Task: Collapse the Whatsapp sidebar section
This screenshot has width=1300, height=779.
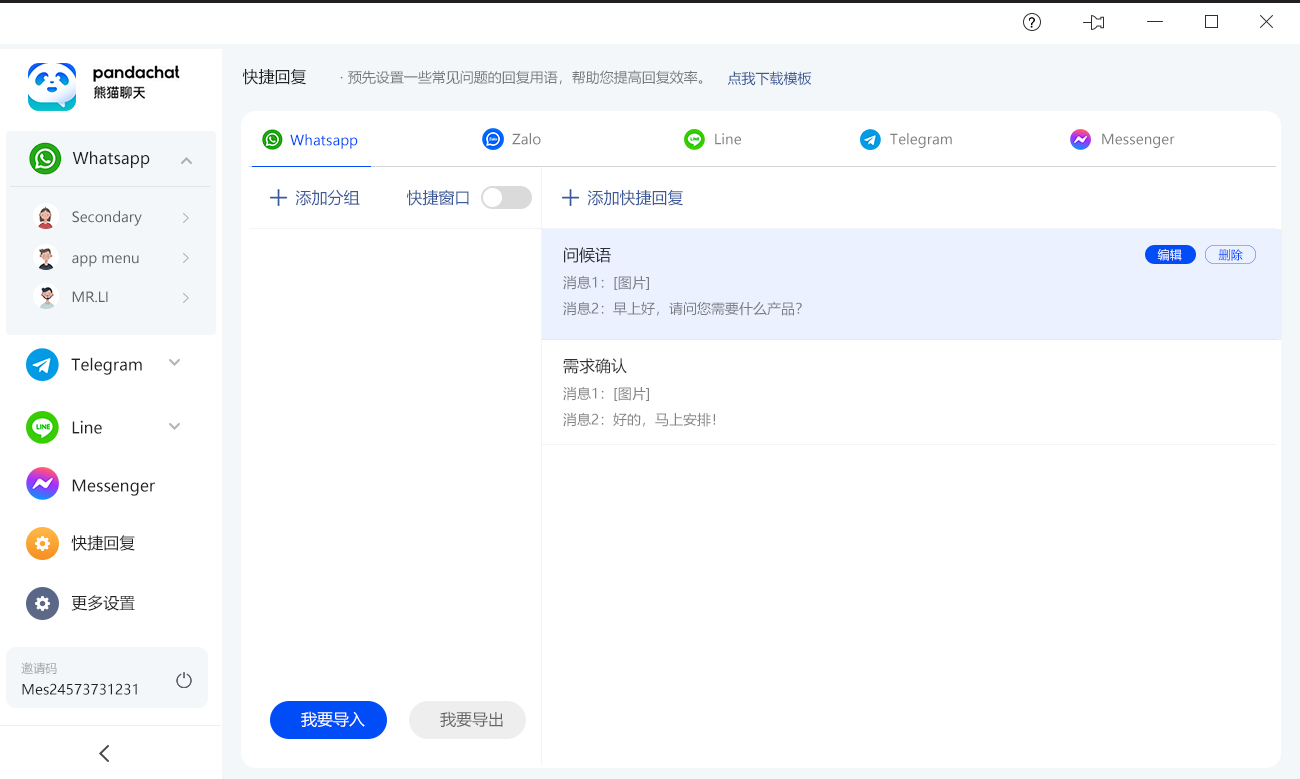Action: (x=186, y=160)
